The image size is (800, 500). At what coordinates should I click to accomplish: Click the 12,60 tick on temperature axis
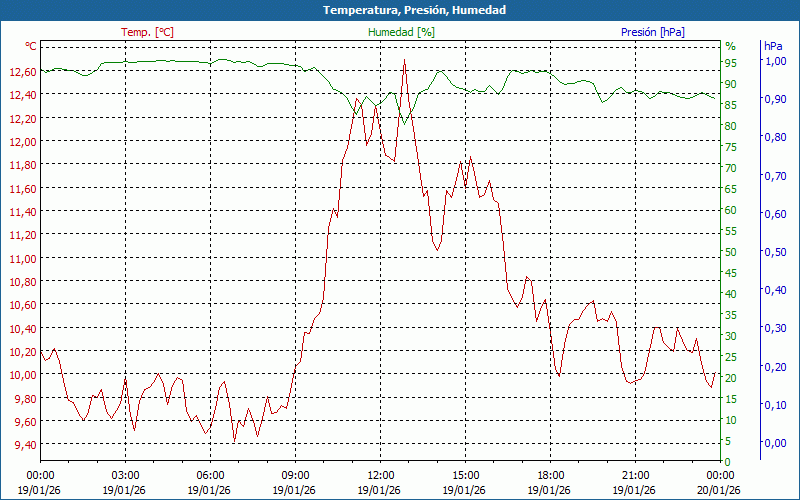pyautogui.click(x=24, y=71)
